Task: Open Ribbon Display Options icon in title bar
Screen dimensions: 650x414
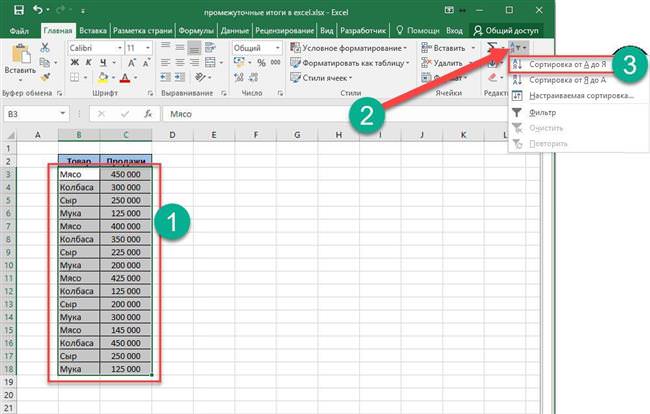Action: [449, 10]
